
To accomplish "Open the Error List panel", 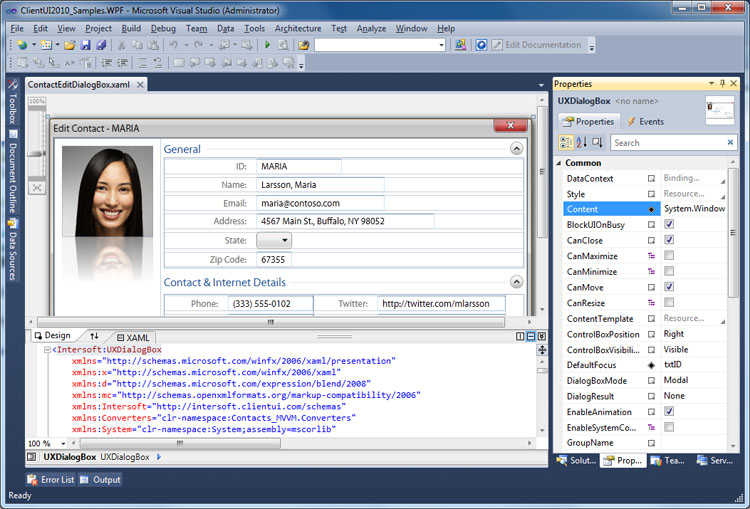I will coord(51,479).
